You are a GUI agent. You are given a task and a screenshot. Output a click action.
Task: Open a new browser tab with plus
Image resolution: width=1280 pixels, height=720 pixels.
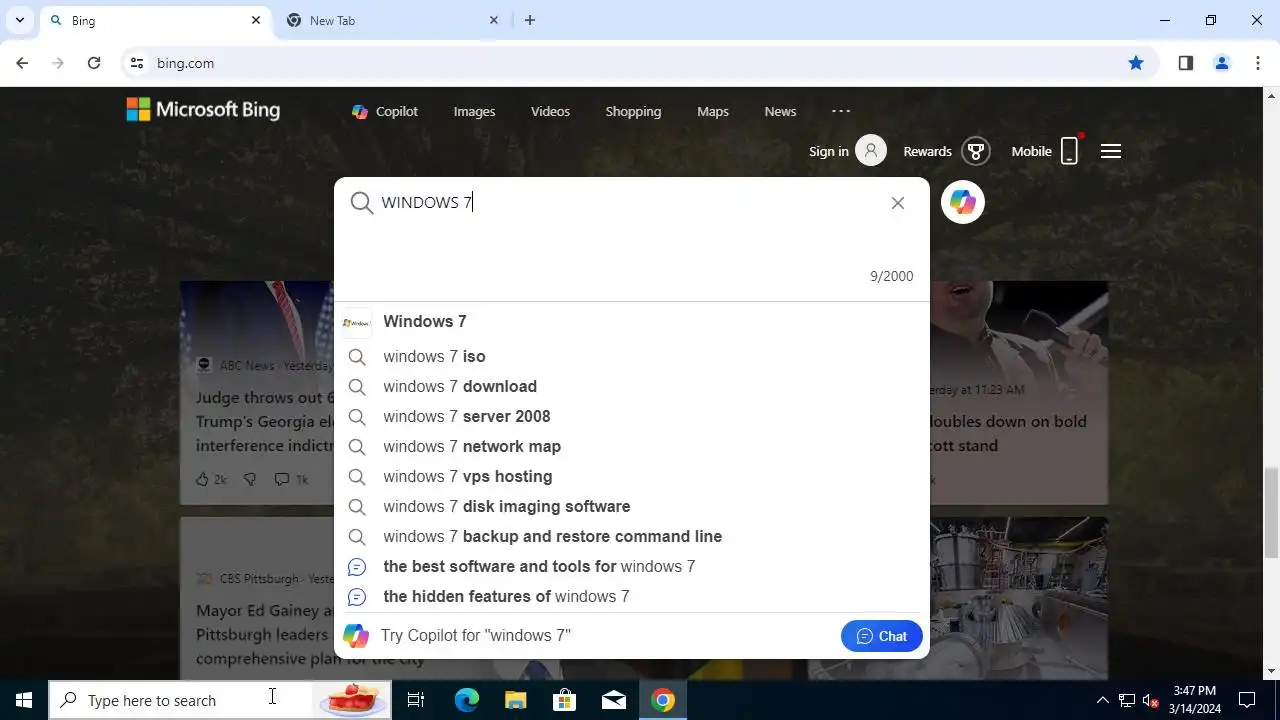pyautogui.click(x=530, y=20)
